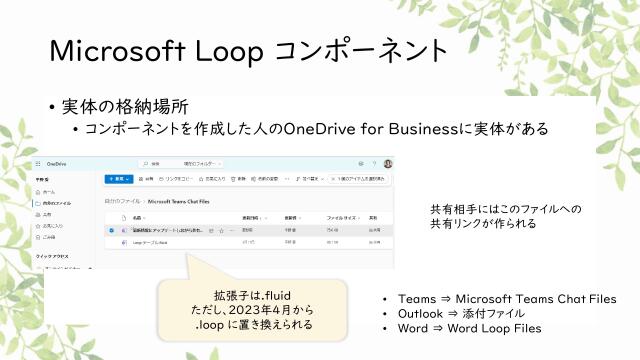Select 自分のファイル (My files) in sidebar

coord(53,203)
